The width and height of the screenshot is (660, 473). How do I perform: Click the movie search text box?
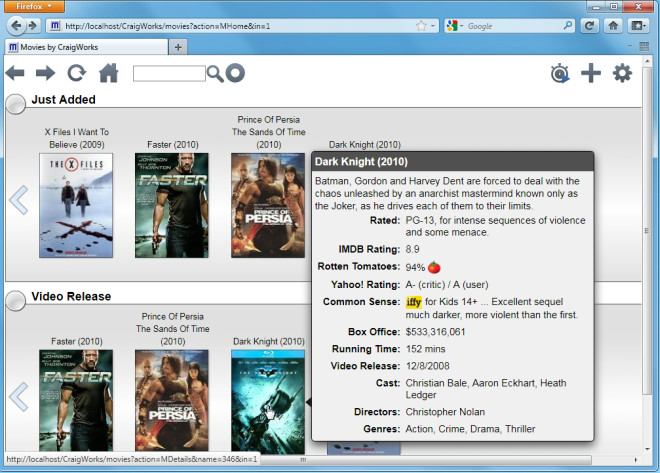[x=169, y=73]
